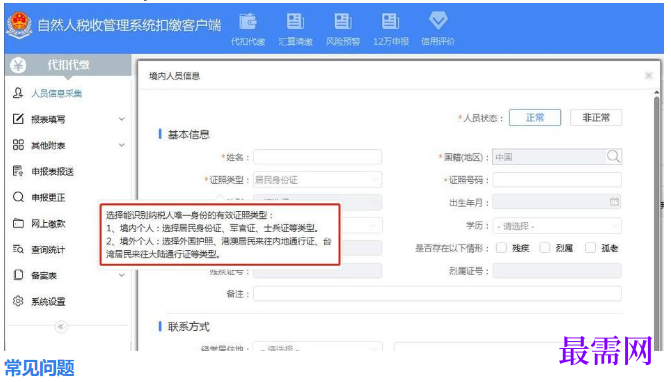
Task: Open the 信用评价 diamond icon
Action: (438, 21)
